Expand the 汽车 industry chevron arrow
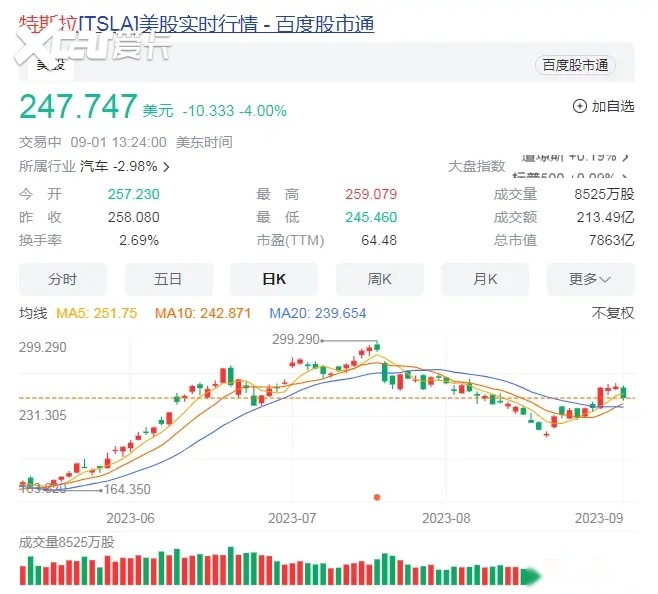 (166, 167)
